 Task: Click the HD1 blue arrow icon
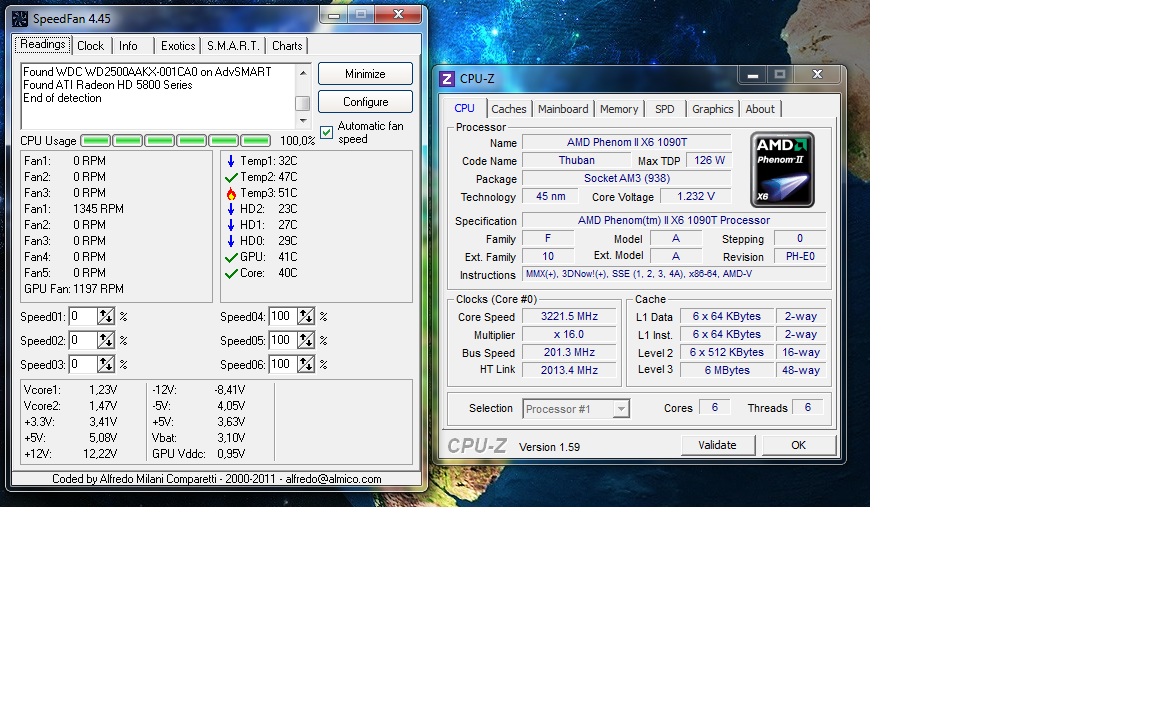pyautogui.click(x=231, y=225)
